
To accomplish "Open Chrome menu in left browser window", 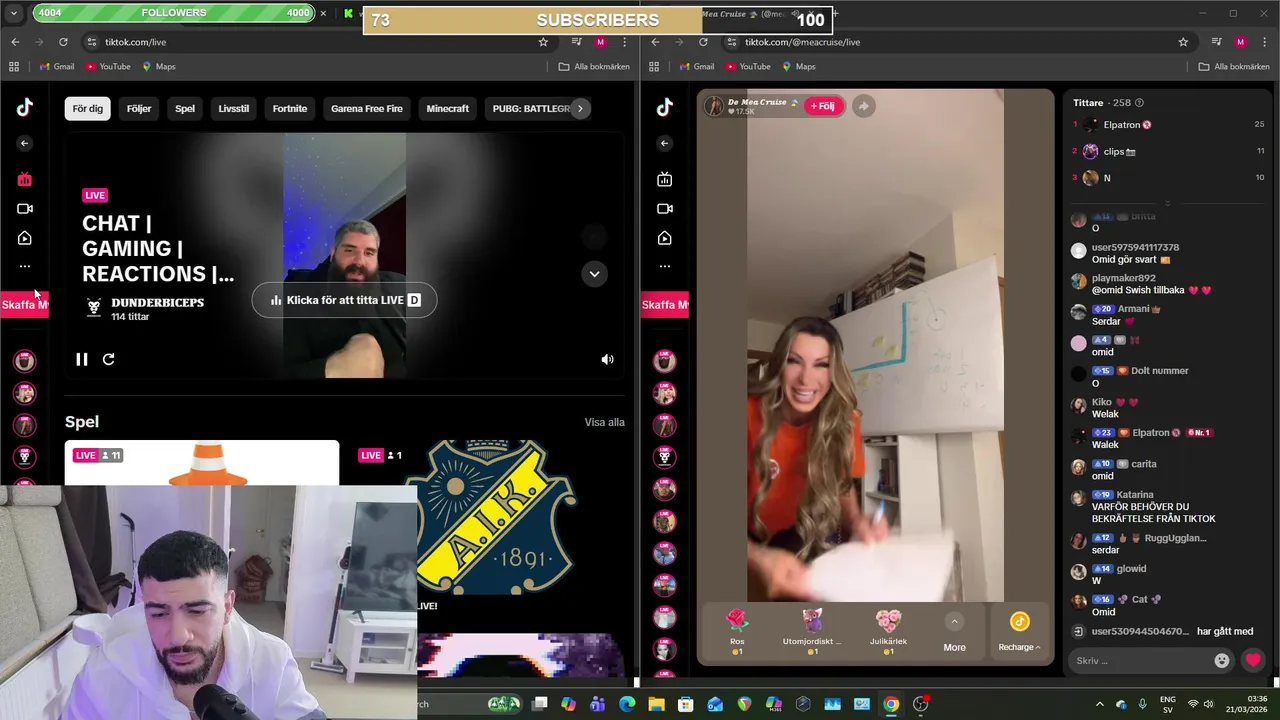I will click(x=625, y=42).
